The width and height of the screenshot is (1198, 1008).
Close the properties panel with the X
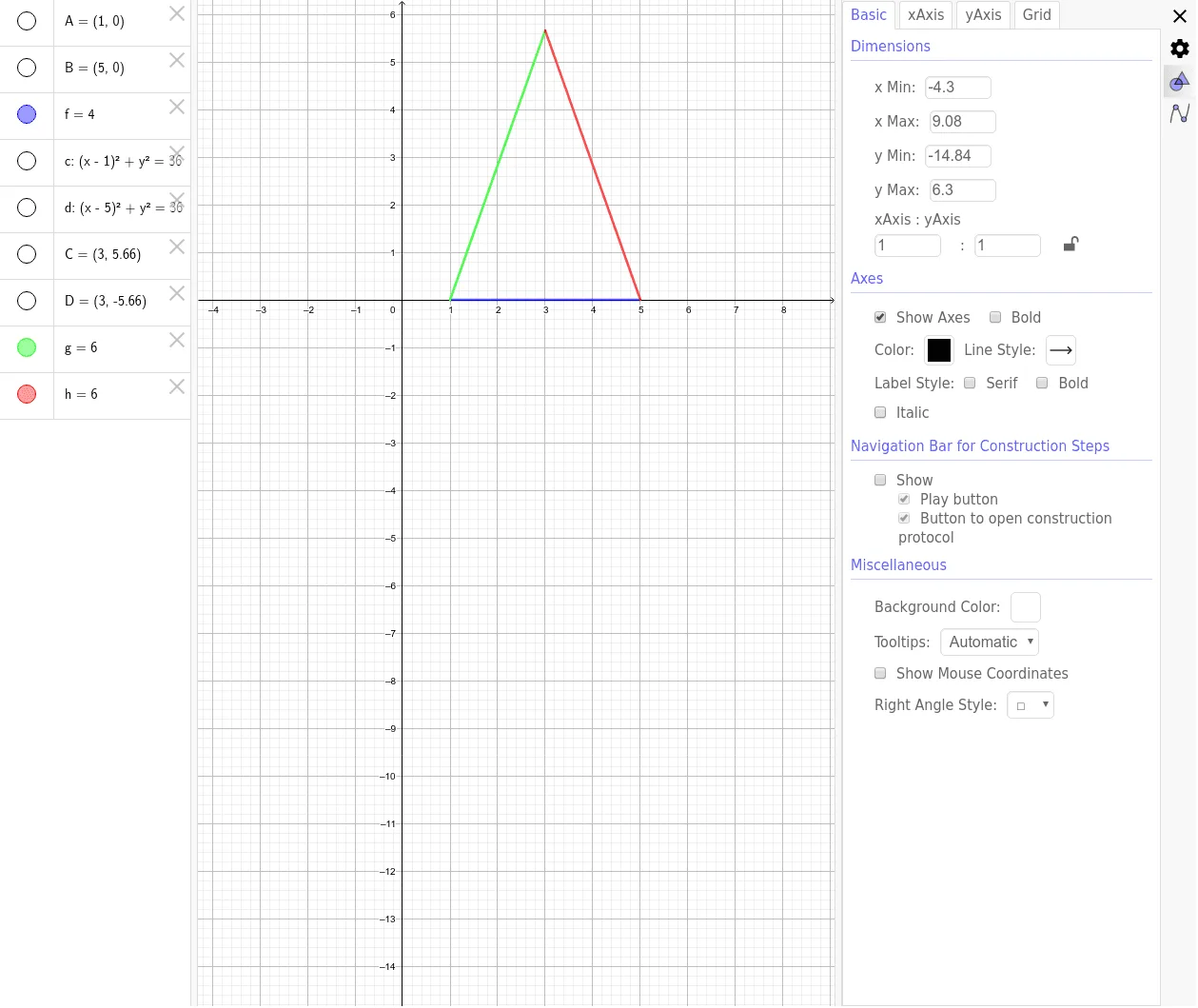pos(1180,16)
